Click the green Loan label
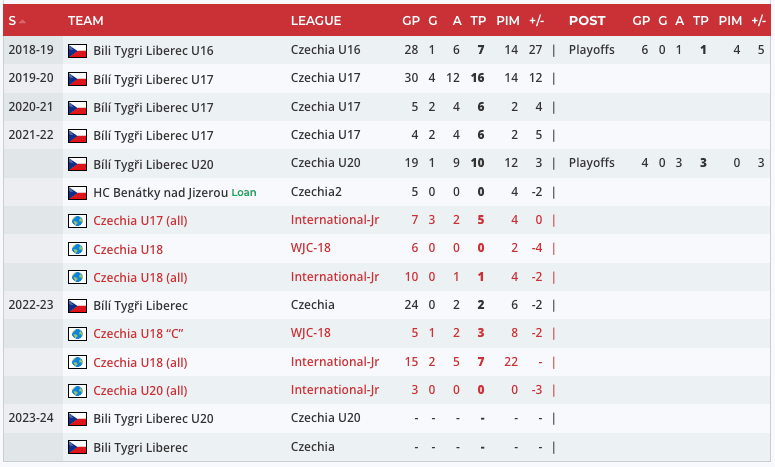 244,192
